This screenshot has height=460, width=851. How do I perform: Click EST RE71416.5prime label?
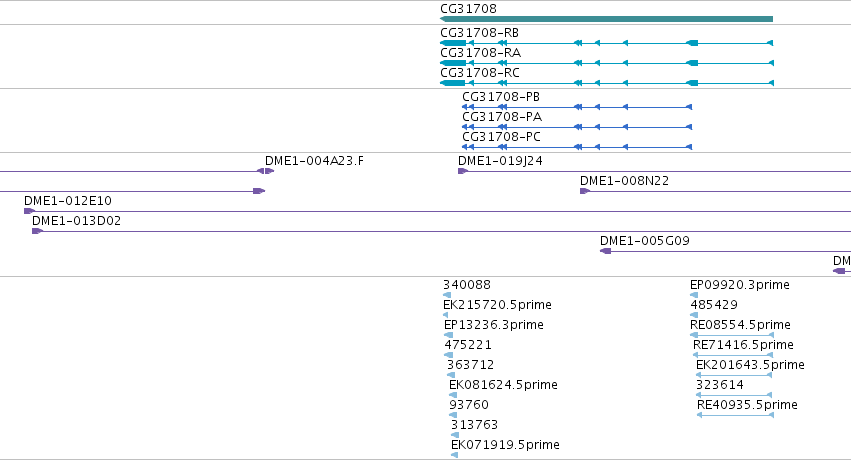coord(743,346)
